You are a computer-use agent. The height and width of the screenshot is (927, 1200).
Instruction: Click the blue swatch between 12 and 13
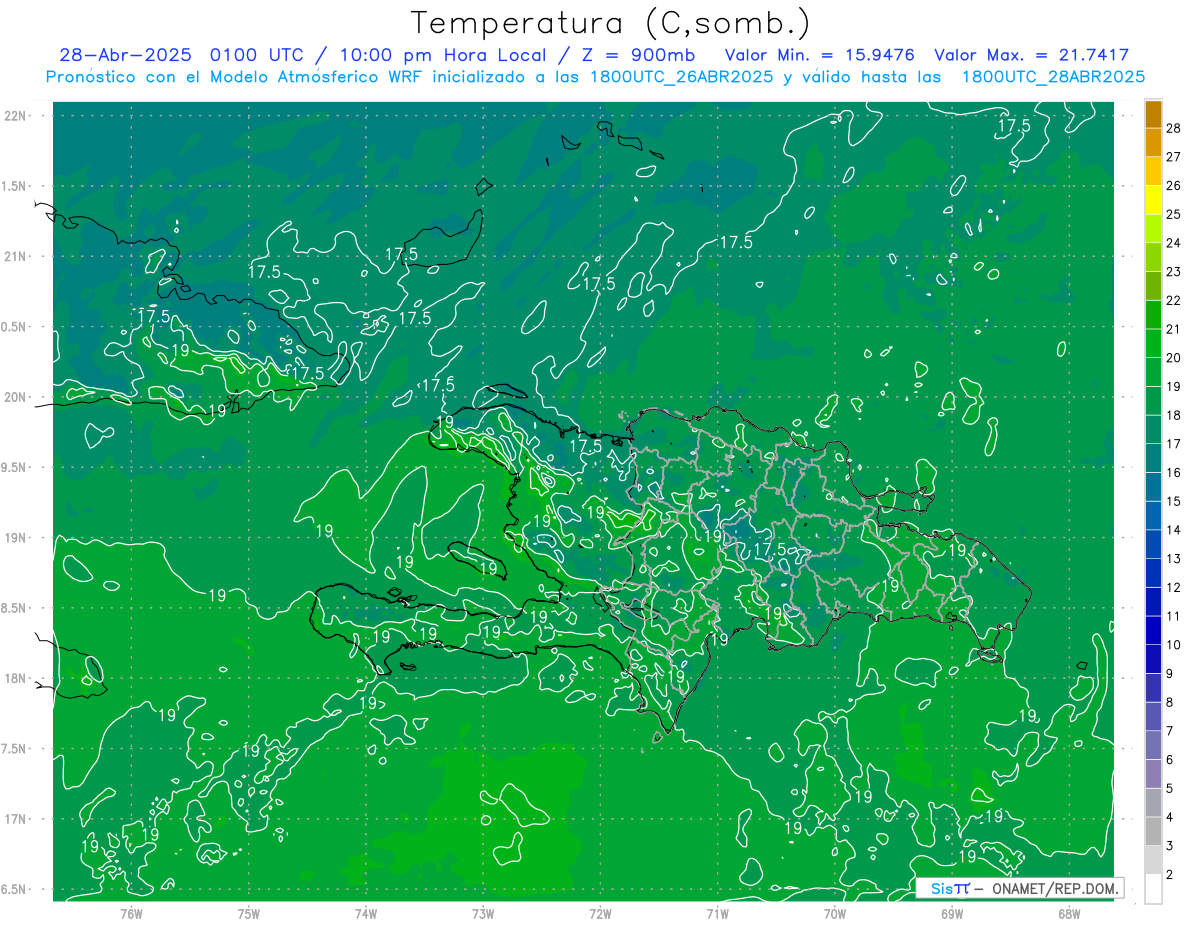[1153, 573]
